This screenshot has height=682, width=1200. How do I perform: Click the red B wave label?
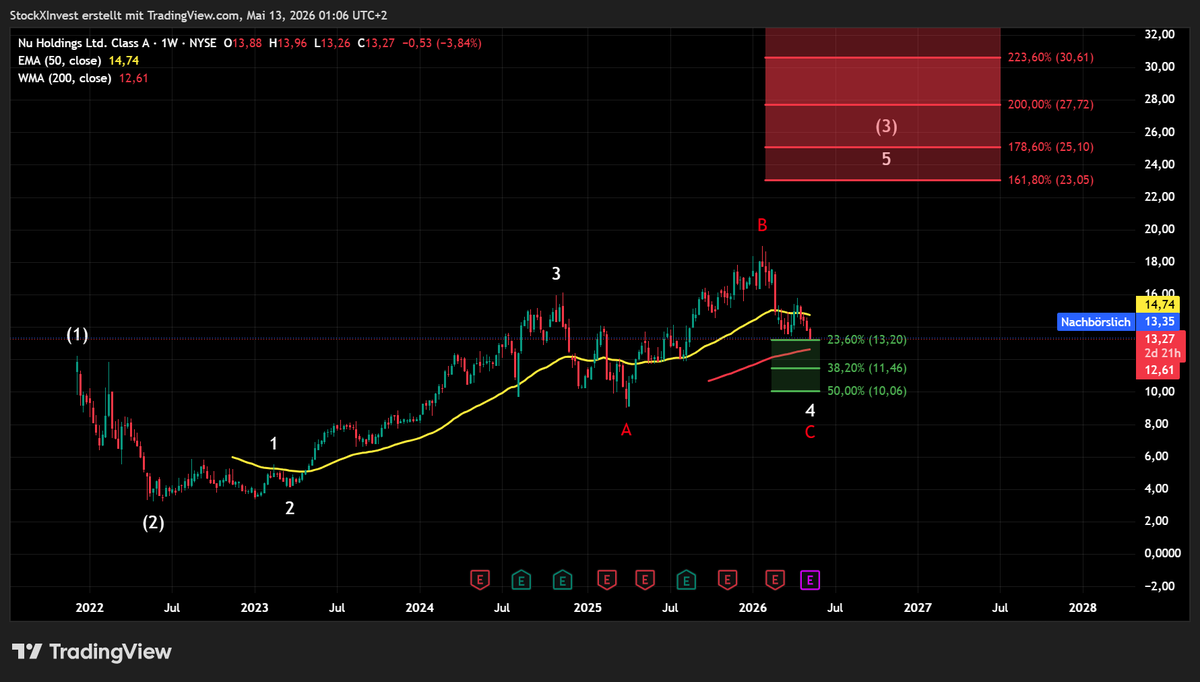point(761,224)
